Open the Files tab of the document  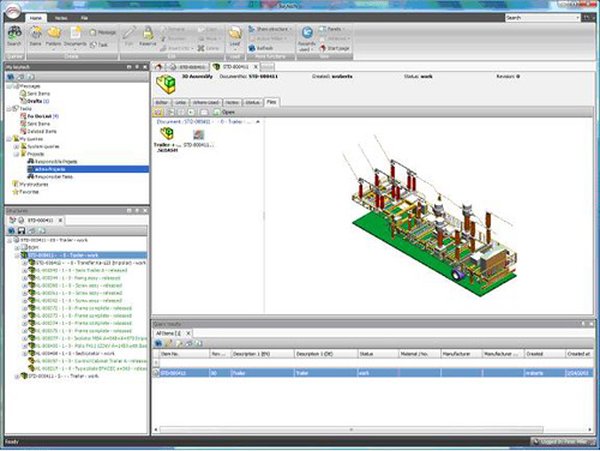coord(271,102)
